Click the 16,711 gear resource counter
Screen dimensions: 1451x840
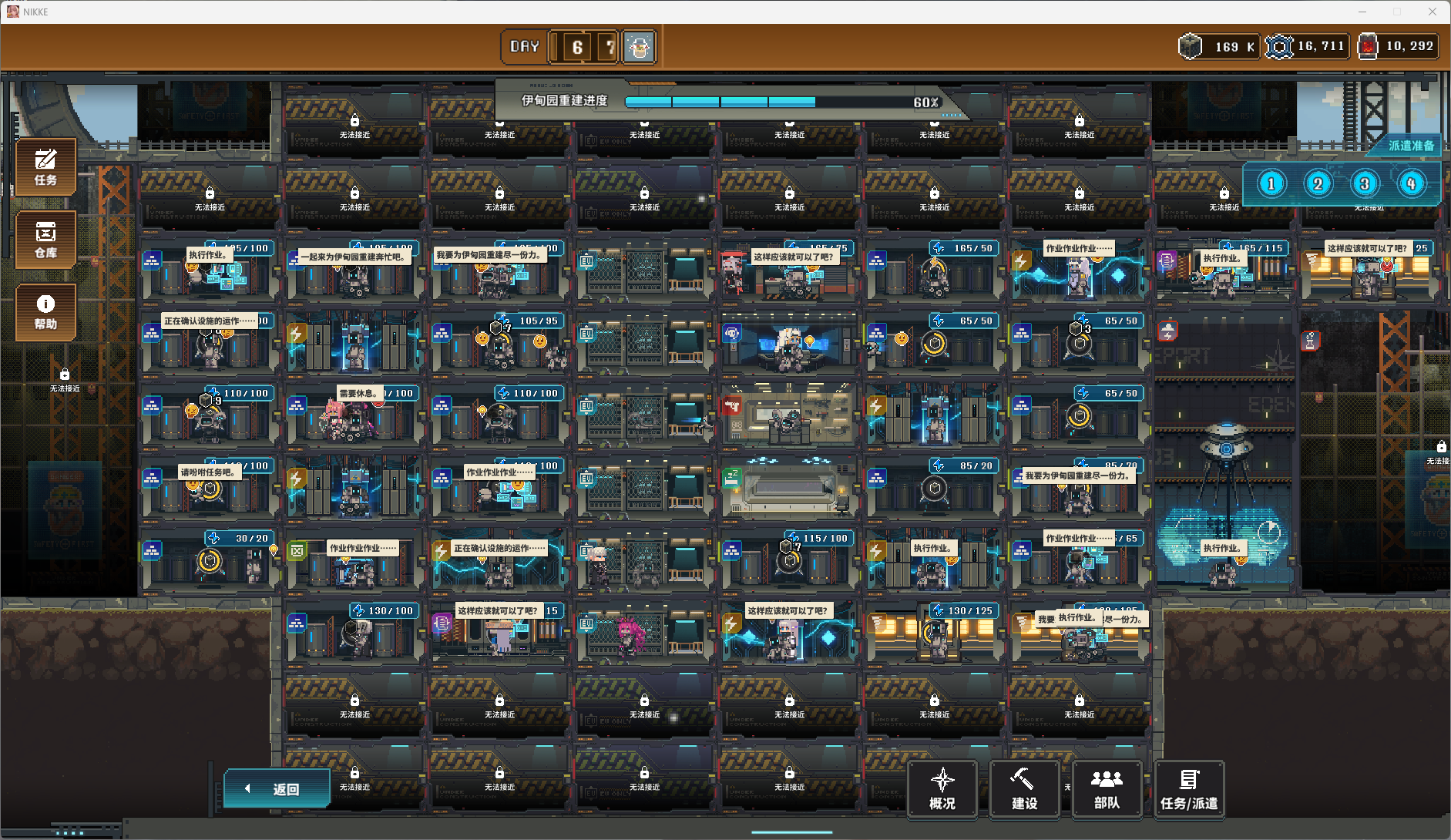click(1308, 47)
